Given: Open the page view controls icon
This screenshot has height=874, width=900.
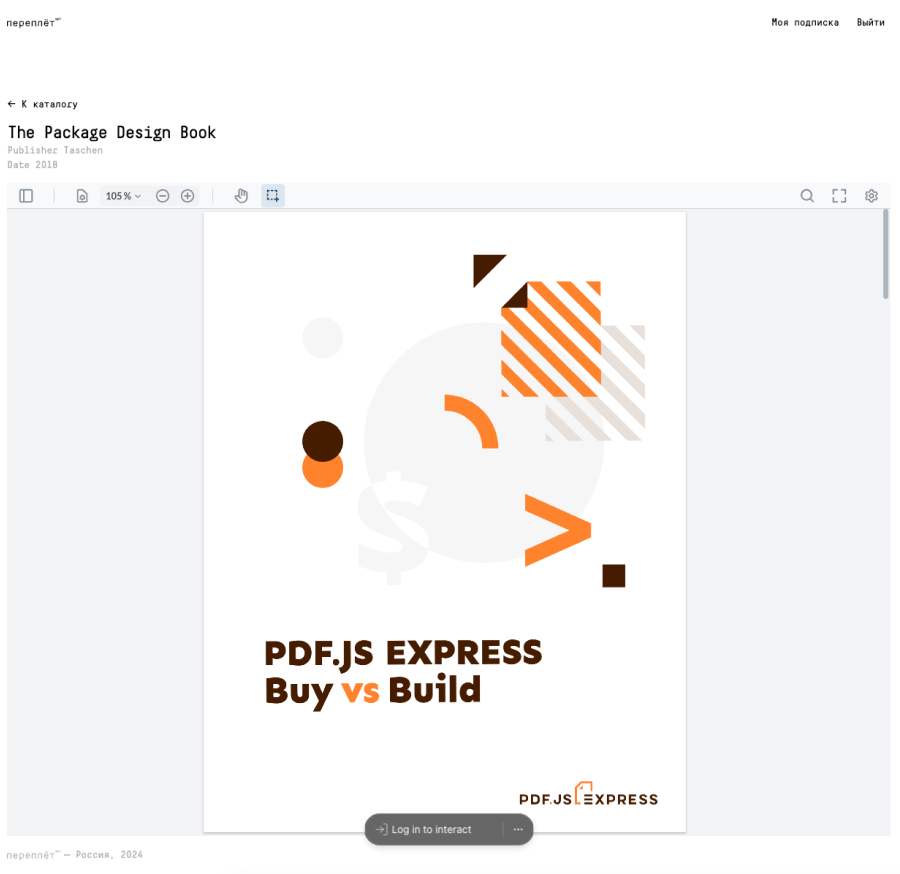Looking at the screenshot, I should (x=82, y=196).
